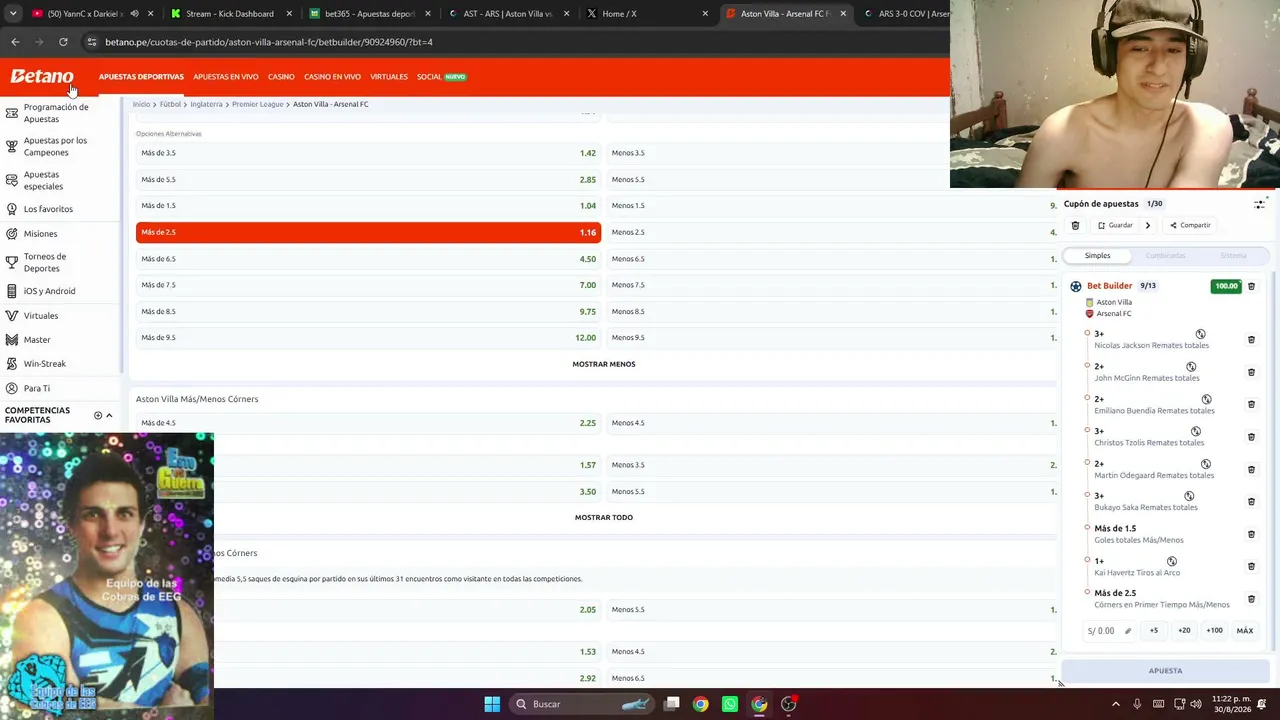This screenshot has height=720, width=1280.
Task: Remove the Emiliano Buendía Remates totales selection
Action: point(1251,404)
